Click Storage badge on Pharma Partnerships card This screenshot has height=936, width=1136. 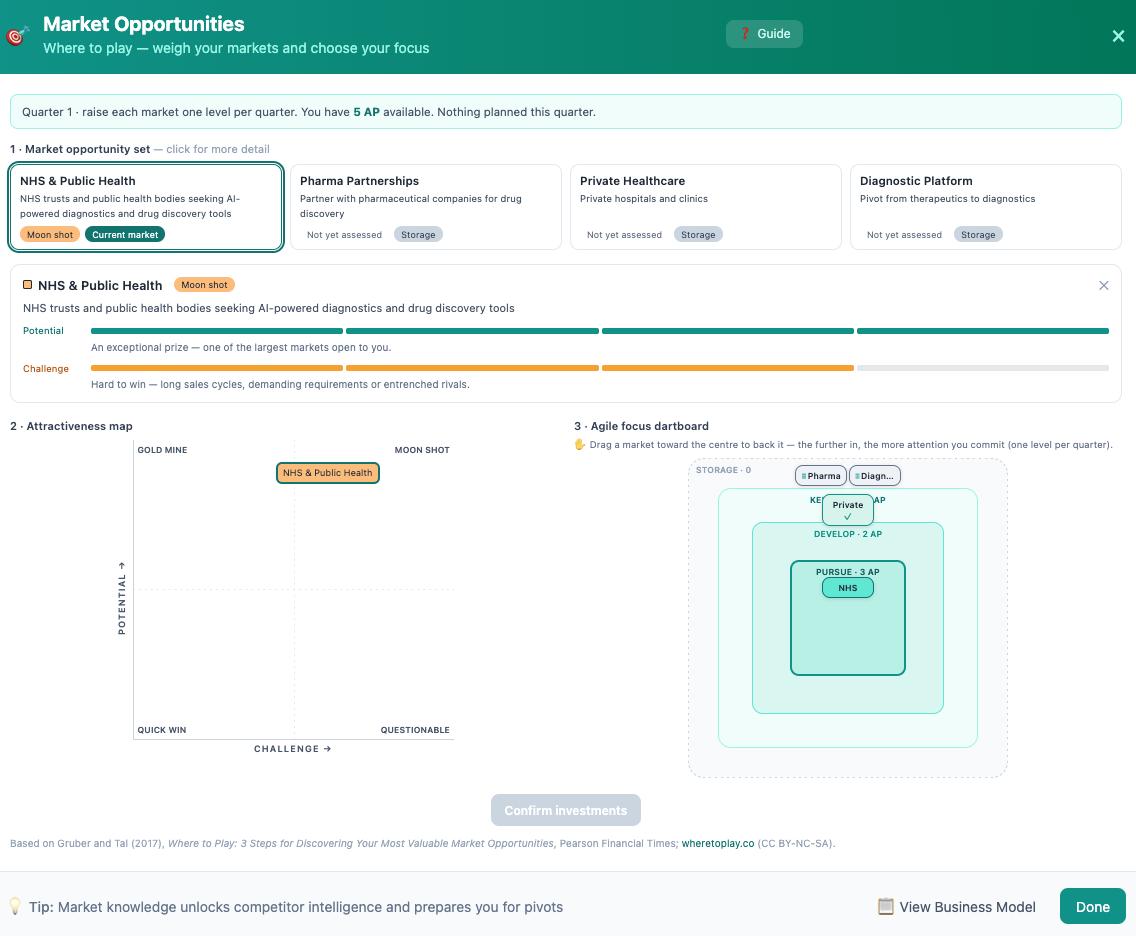click(418, 235)
